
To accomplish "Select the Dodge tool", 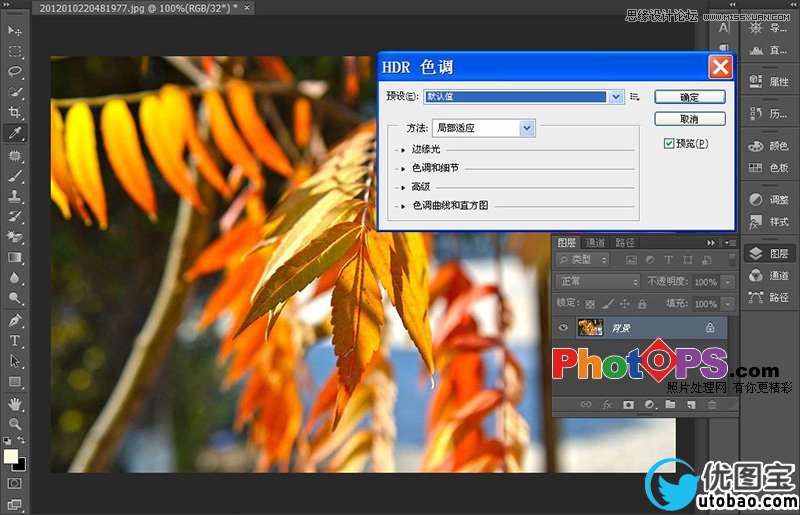I will point(15,298).
